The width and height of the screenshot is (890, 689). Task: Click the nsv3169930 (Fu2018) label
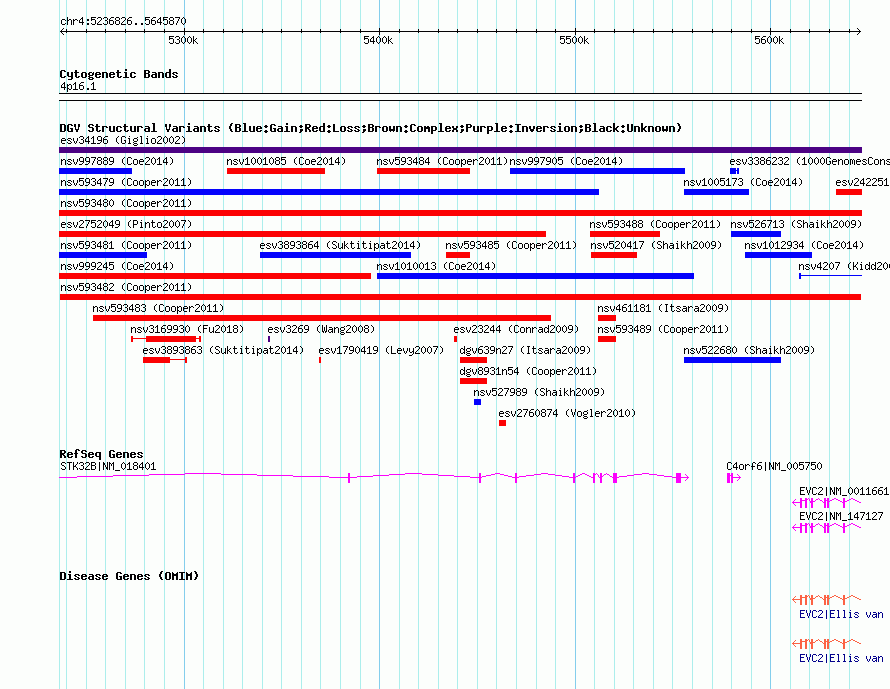[187, 329]
